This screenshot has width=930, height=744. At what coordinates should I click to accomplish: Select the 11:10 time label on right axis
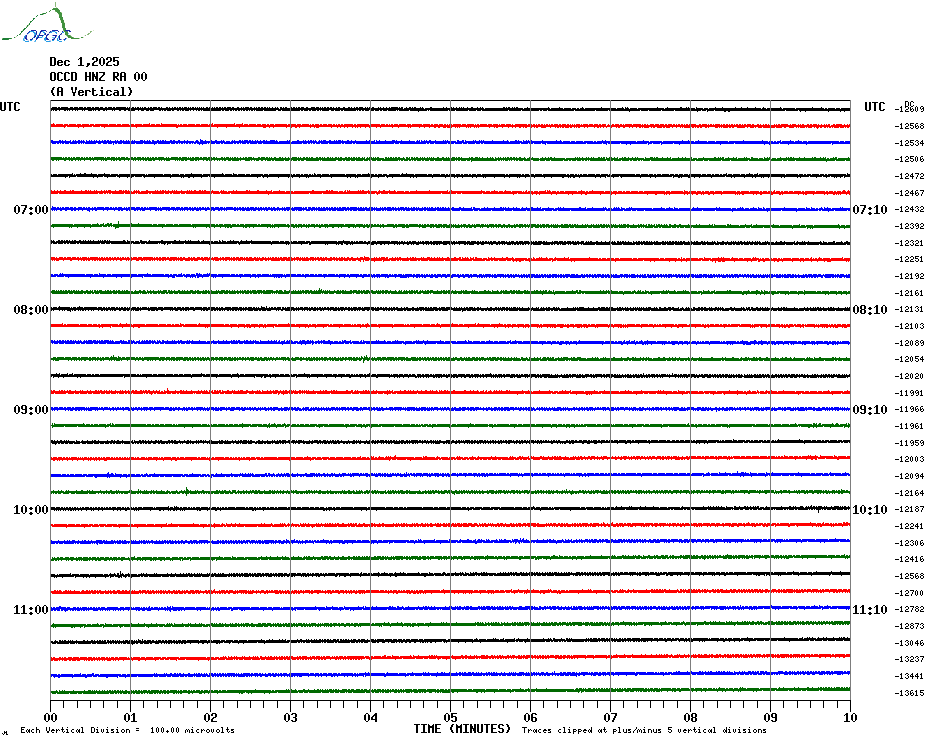click(x=869, y=610)
